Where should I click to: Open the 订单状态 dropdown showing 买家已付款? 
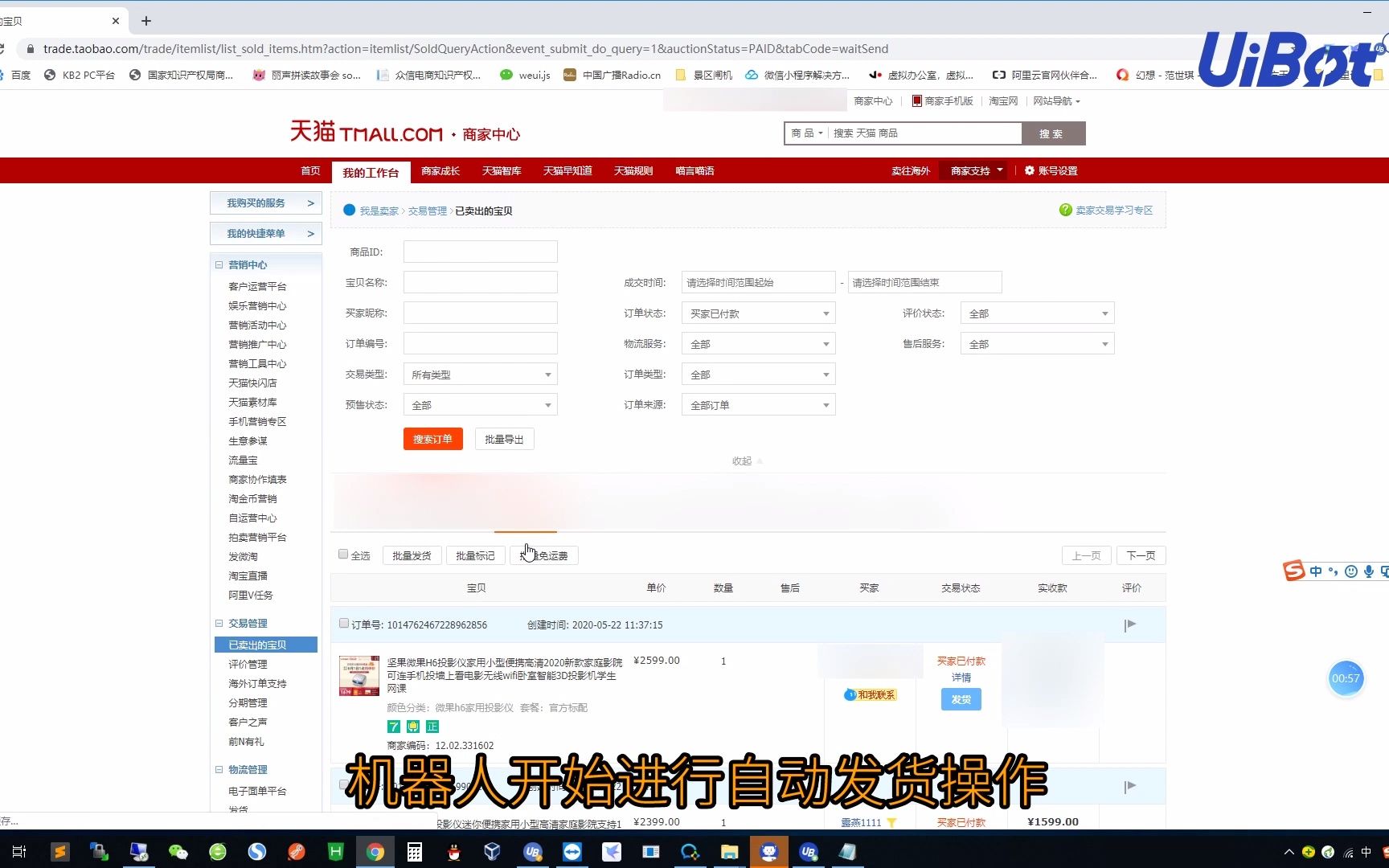757,313
